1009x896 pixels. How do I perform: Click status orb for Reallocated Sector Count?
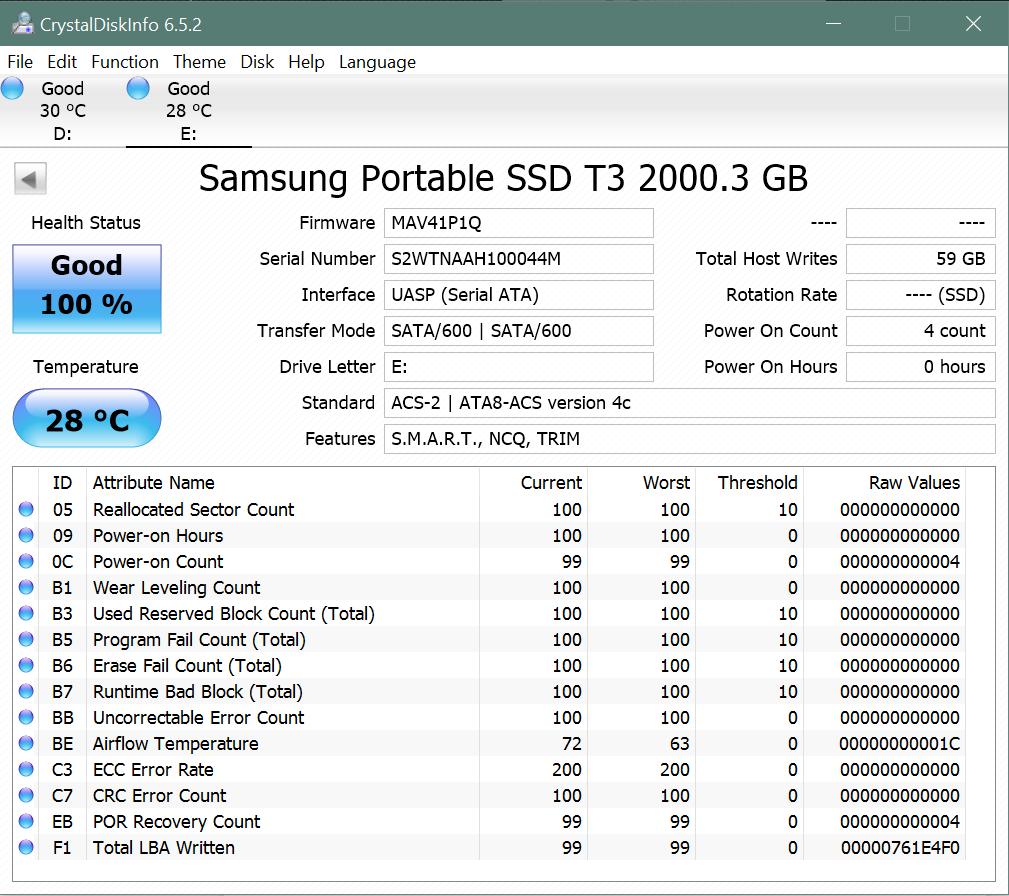click(26, 510)
